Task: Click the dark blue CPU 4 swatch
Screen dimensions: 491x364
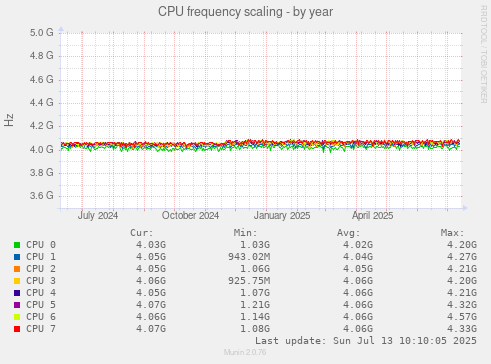Action: [17, 293]
